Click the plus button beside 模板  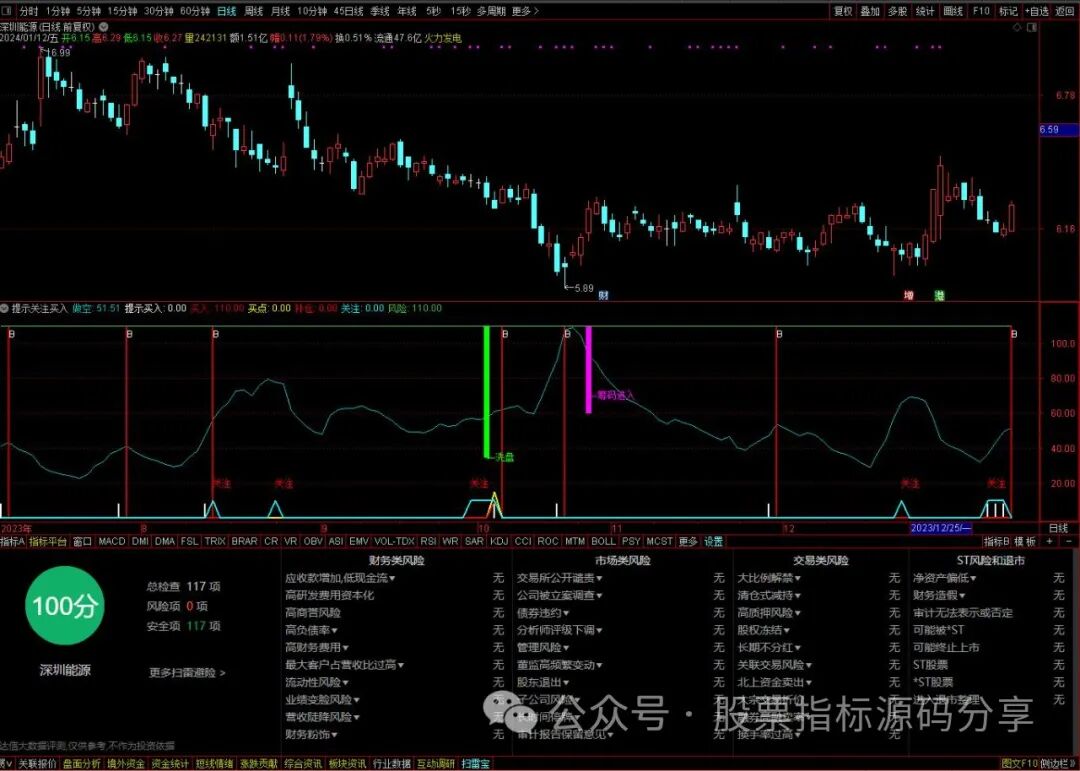click(1049, 542)
